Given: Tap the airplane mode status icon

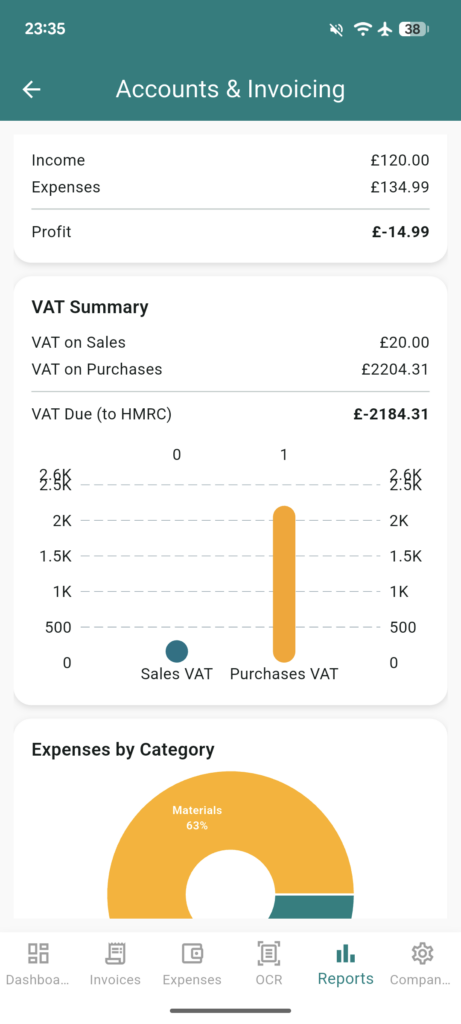Looking at the screenshot, I should coord(385,29).
